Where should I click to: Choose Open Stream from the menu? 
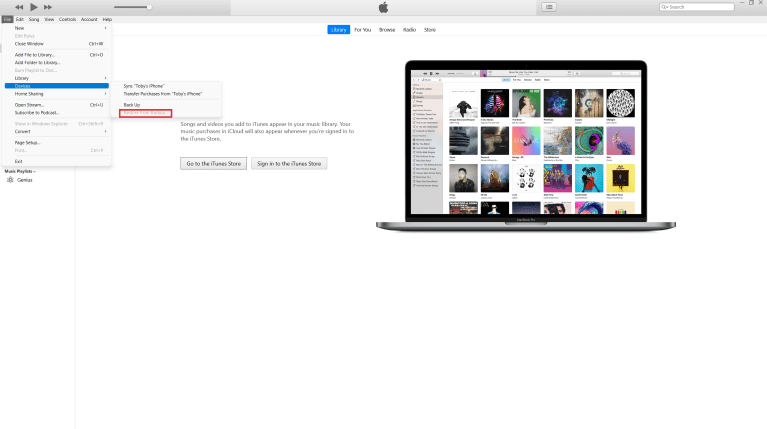(x=57, y=105)
